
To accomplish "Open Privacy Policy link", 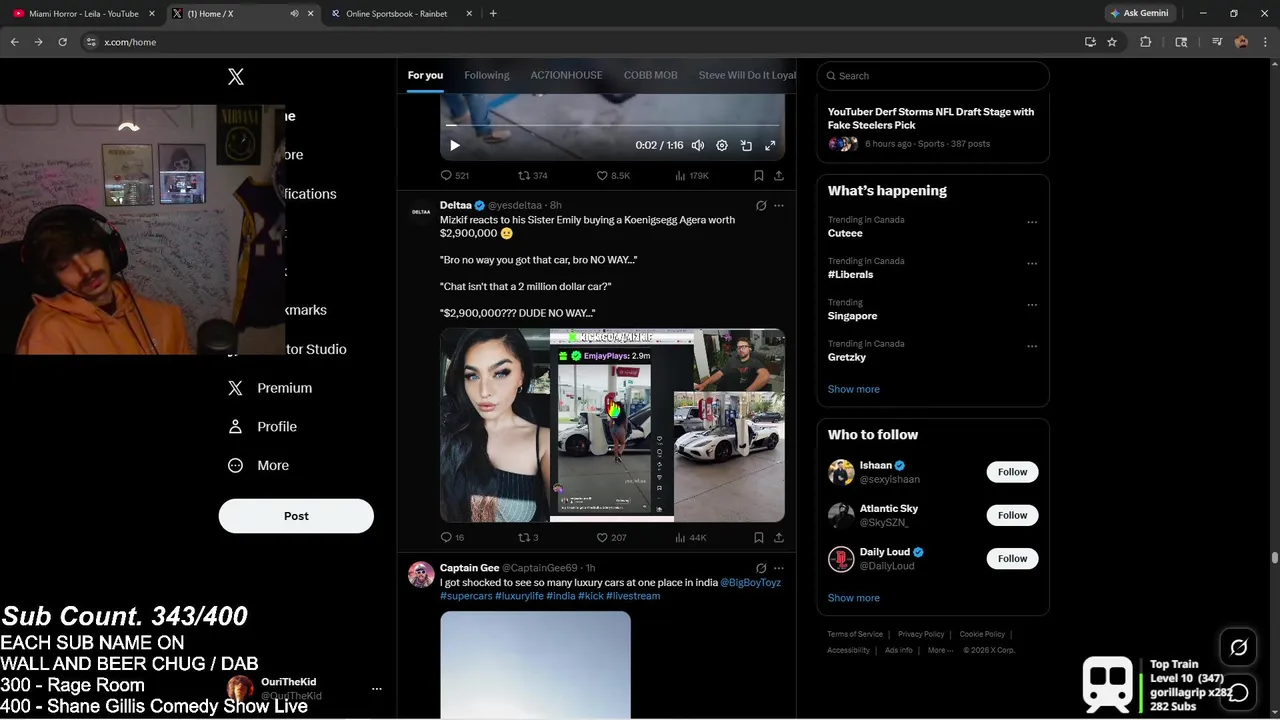I will point(921,634).
